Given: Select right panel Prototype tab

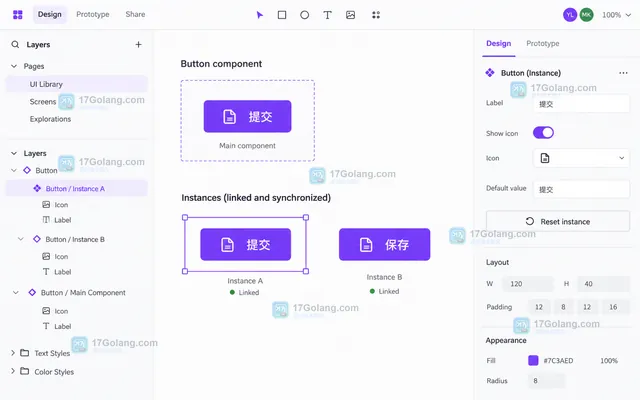Looking at the screenshot, I should click(542, 44).
